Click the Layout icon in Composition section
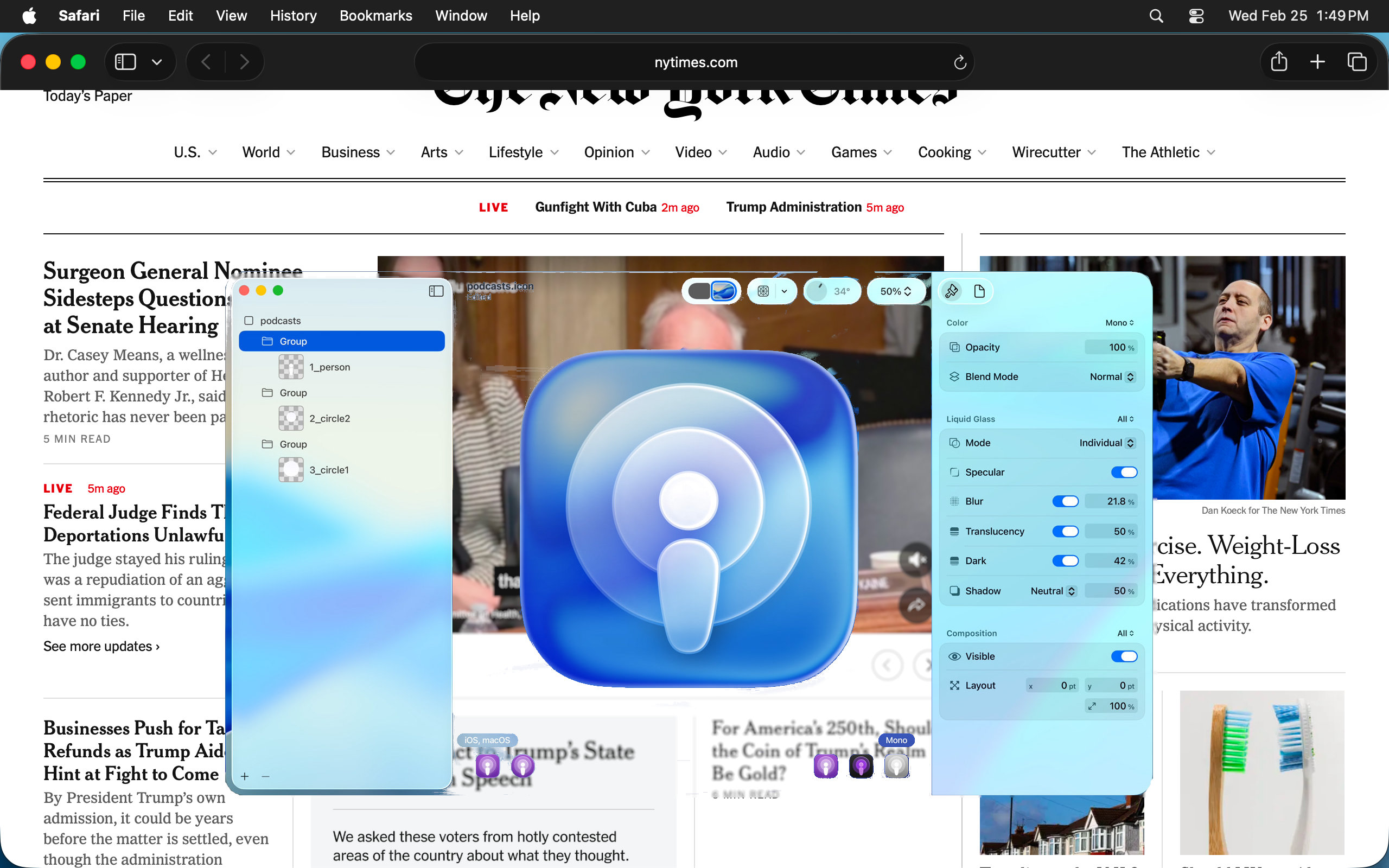This screenshot has height=868, width=1389. click(954, 685)
